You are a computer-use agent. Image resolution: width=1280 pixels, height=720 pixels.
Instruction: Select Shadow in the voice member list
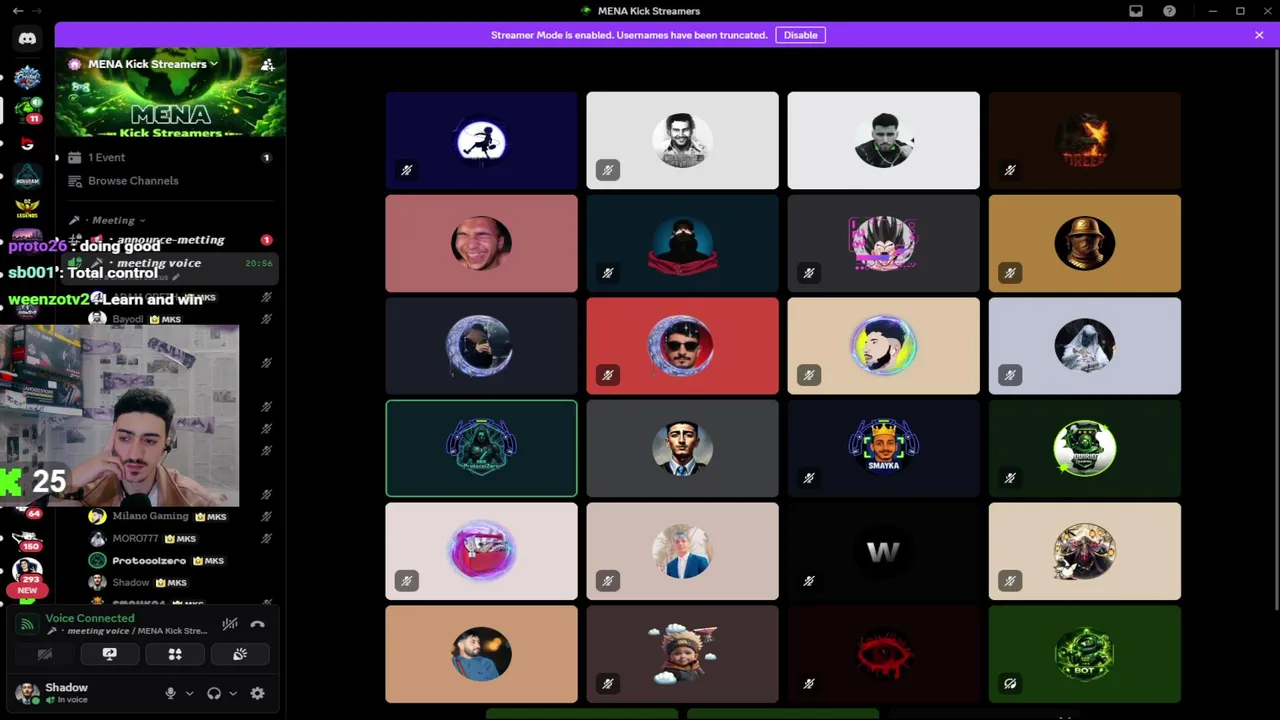point(180,582)
